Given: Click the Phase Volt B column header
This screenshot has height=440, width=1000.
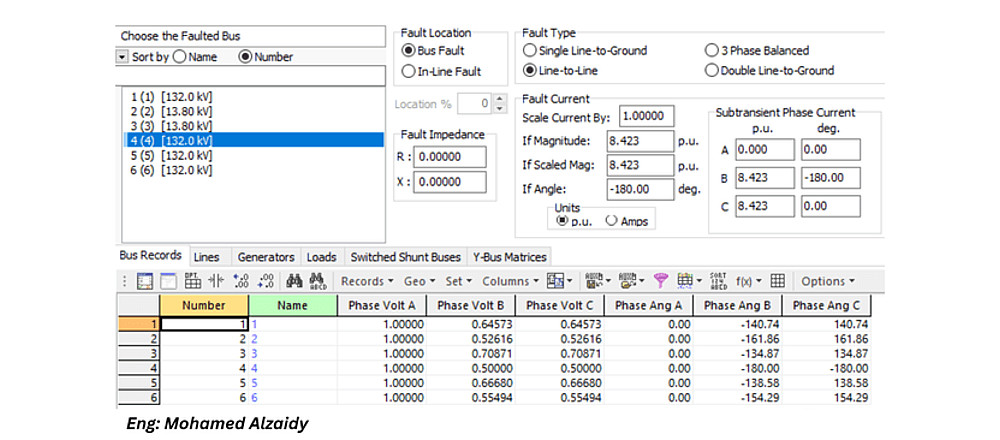Looking at the screenshot, I should pos(471,305).
